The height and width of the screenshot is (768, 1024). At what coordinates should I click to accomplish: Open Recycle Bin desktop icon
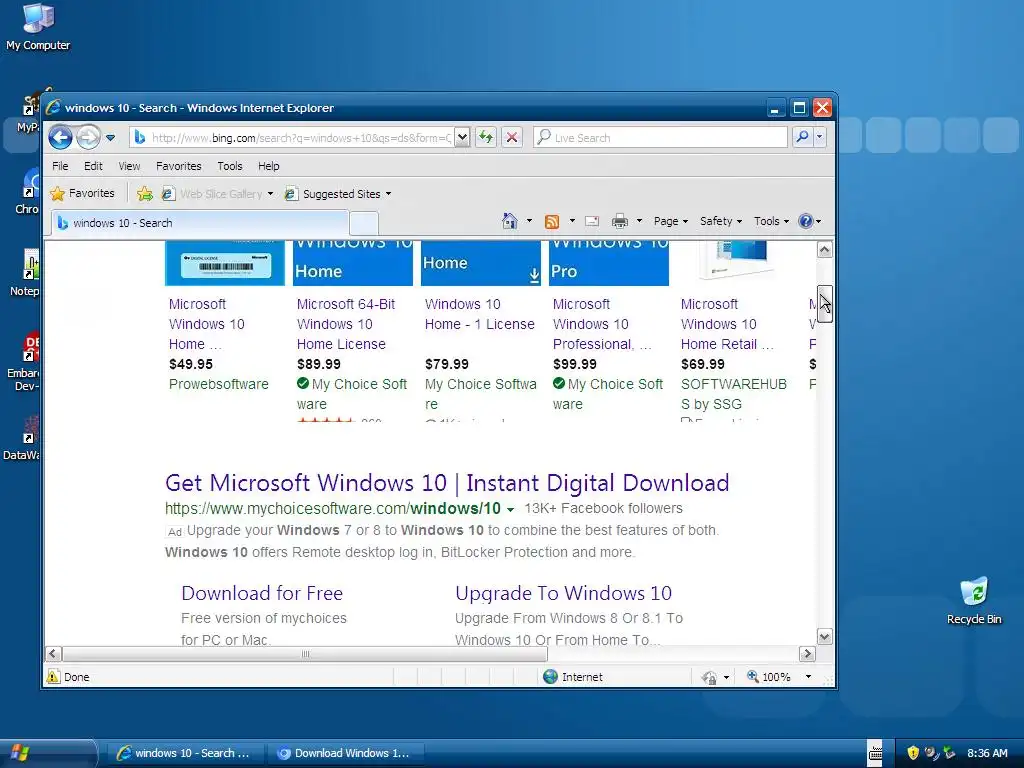point(974,600)
